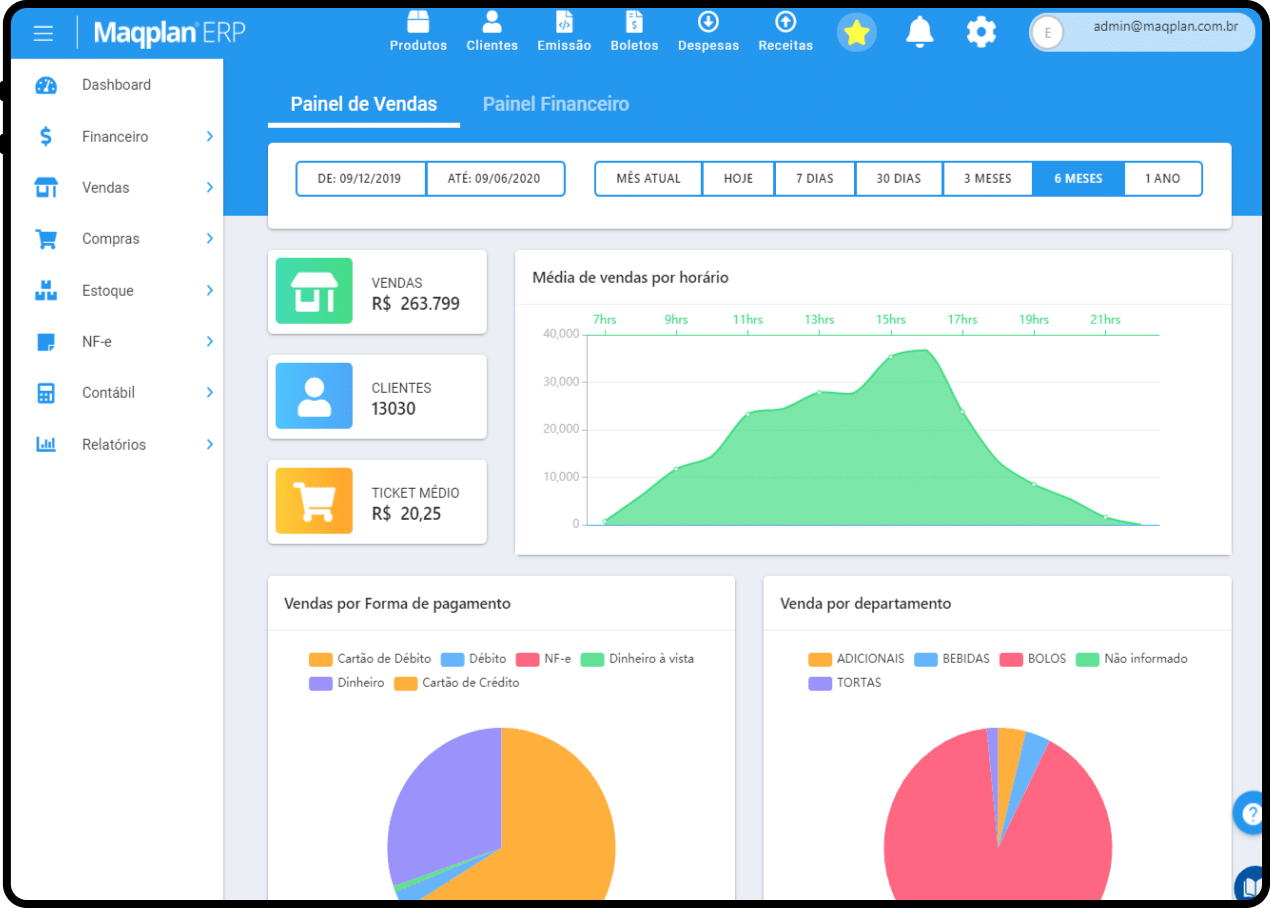Select the 1 ANO period

[x=1163, y=179]
